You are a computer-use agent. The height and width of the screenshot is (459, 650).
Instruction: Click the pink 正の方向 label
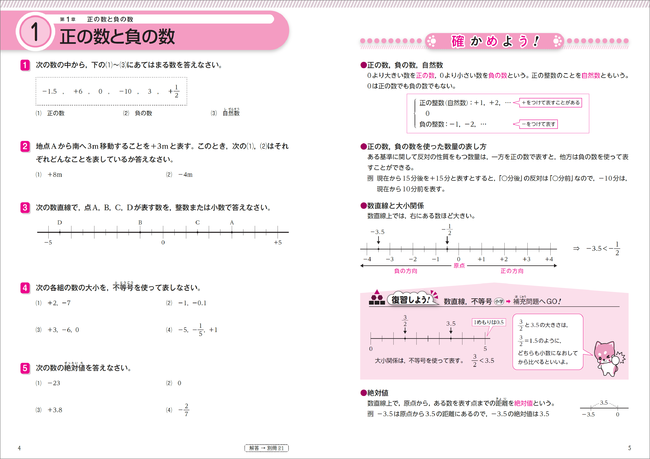click(512, 271)
